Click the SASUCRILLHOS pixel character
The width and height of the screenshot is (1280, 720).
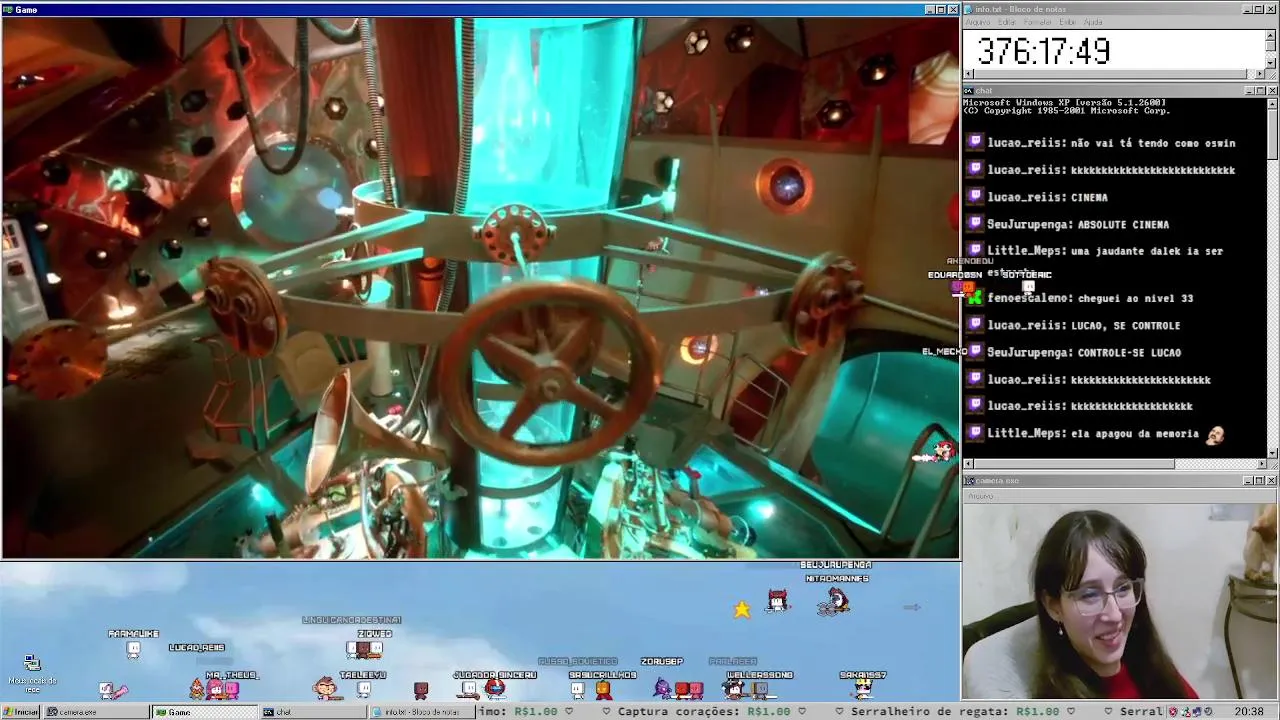603,688
